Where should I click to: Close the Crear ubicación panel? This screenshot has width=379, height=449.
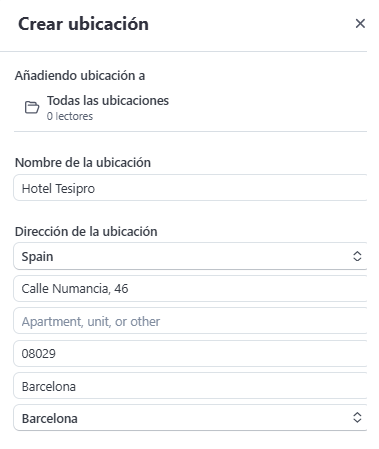[x=360, y=24]
